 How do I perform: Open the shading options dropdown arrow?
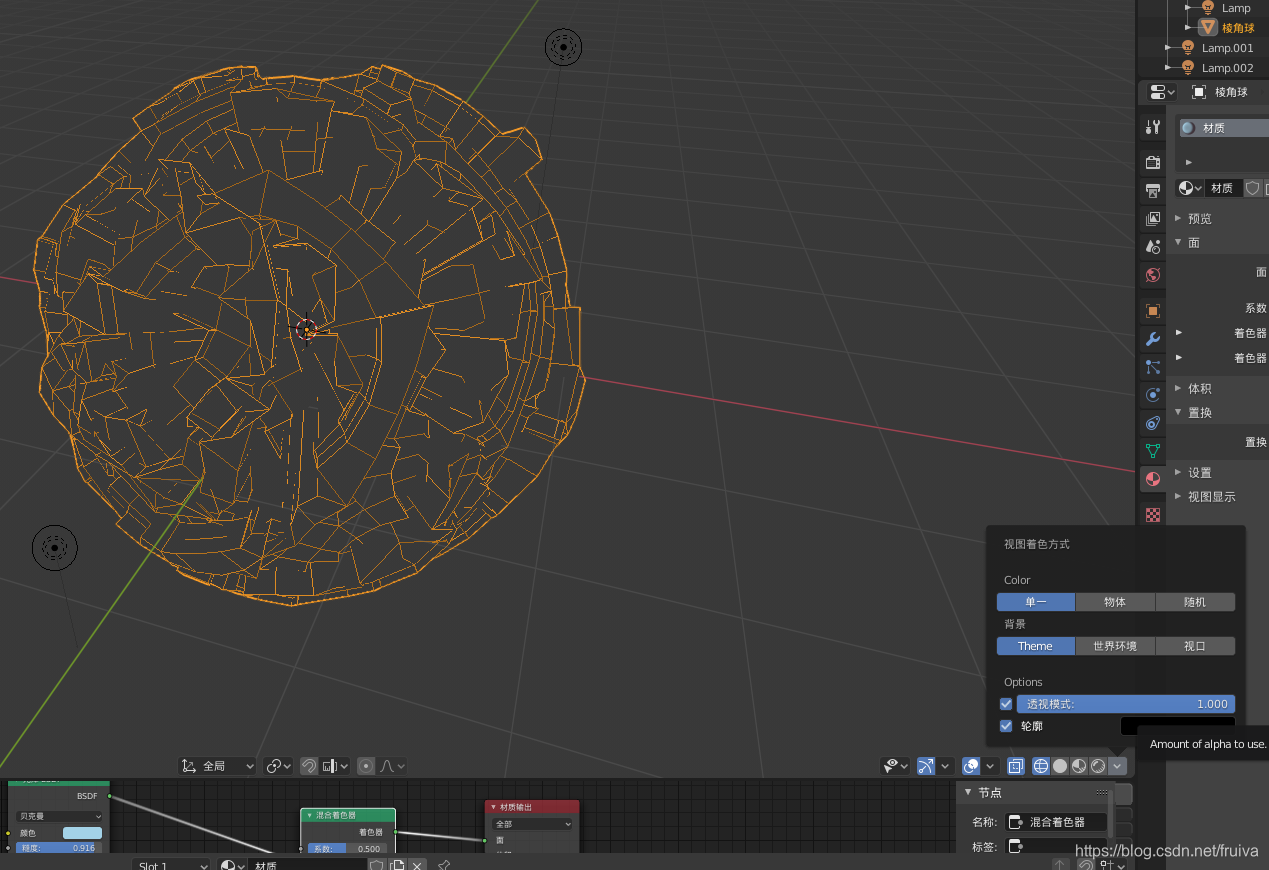1118,766
